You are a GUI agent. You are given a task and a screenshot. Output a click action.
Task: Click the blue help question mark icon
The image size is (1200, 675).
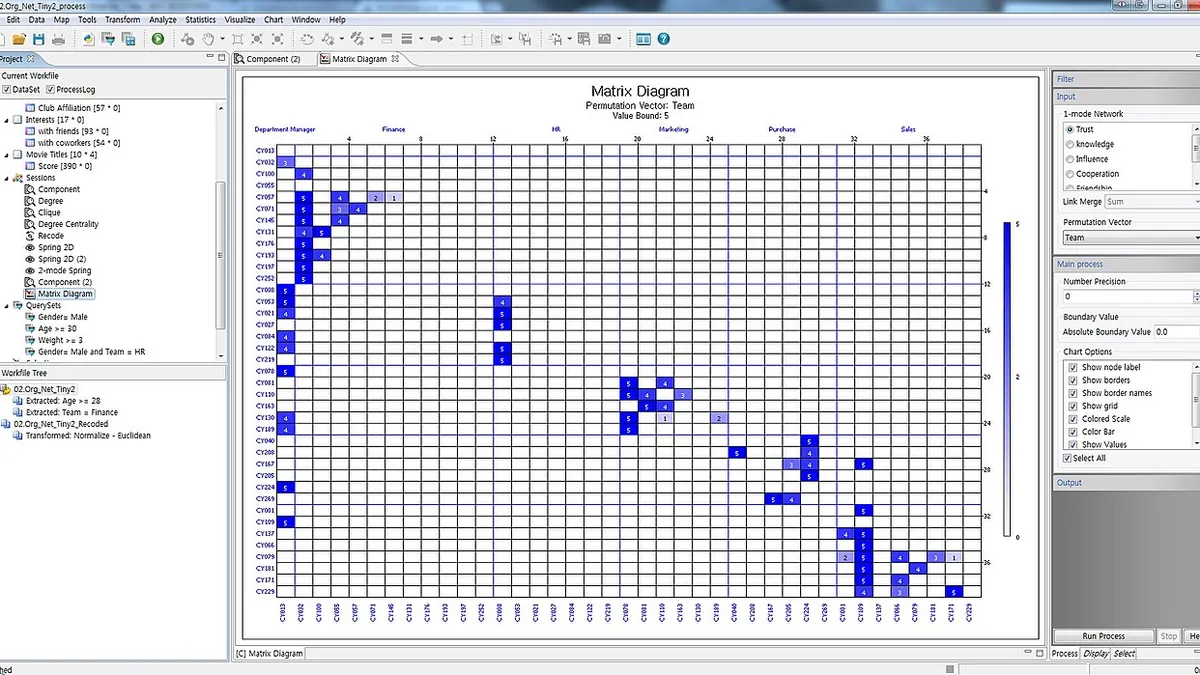click(664, 39)
